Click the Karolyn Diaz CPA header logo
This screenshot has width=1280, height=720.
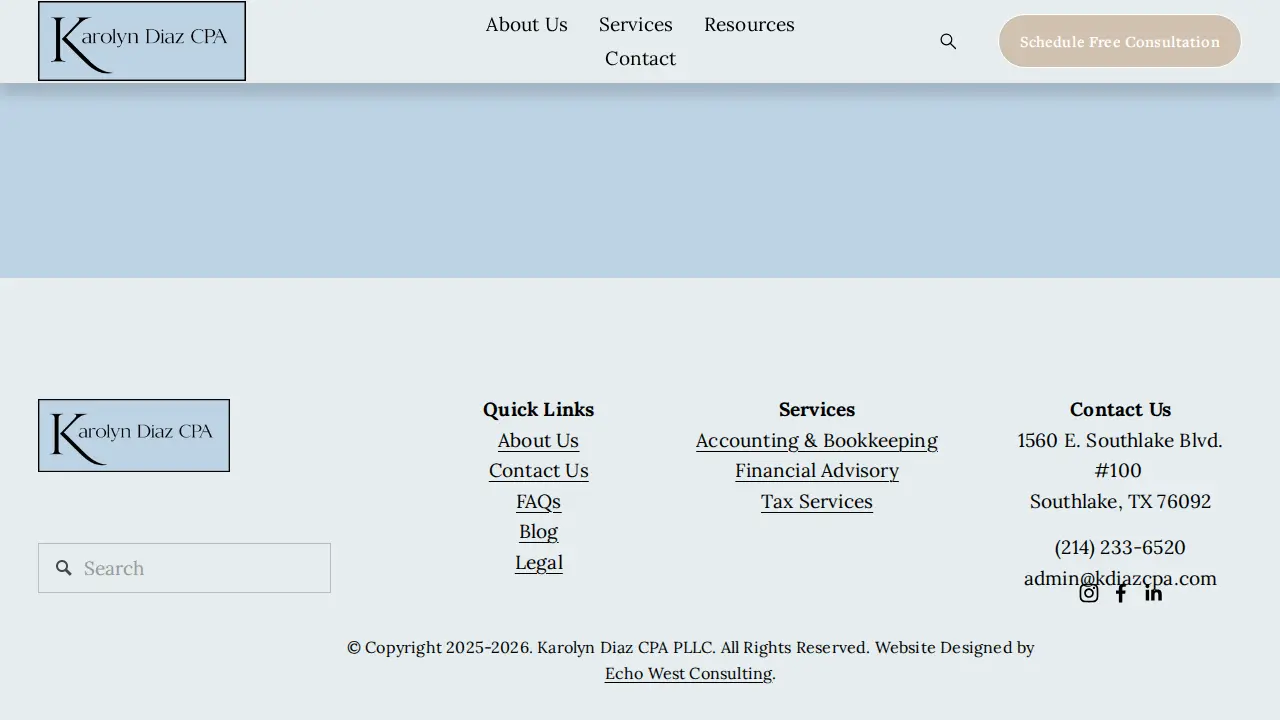pyautogui.click(x=142, y=41)
